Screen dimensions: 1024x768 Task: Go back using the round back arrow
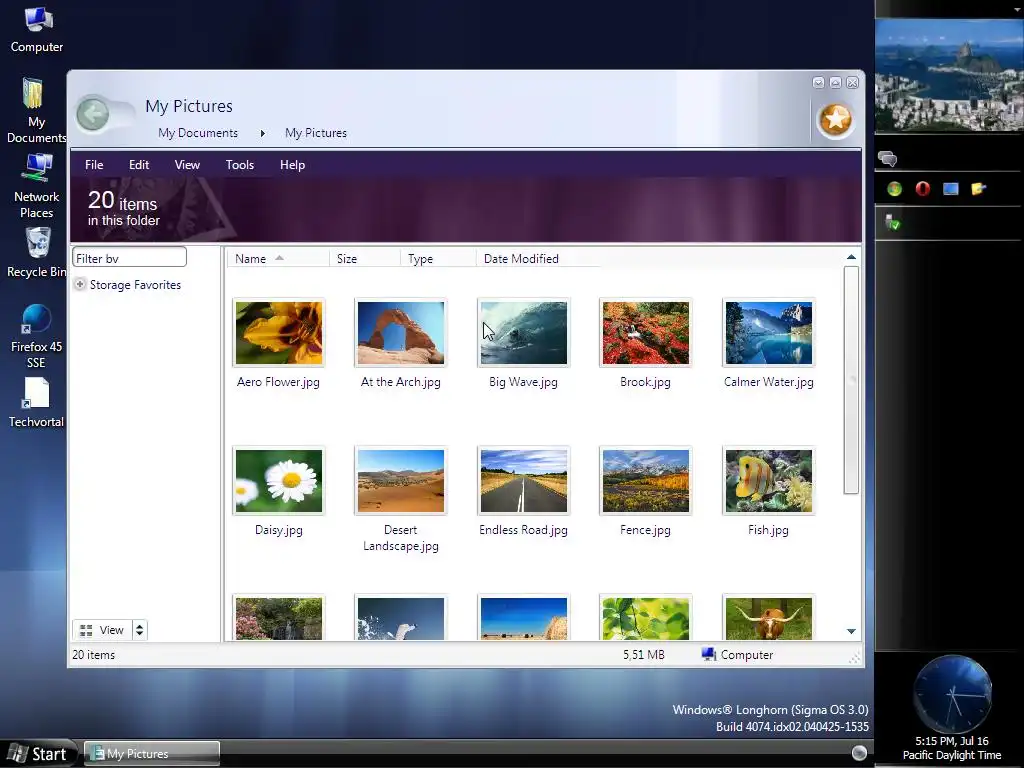[93, 114]
